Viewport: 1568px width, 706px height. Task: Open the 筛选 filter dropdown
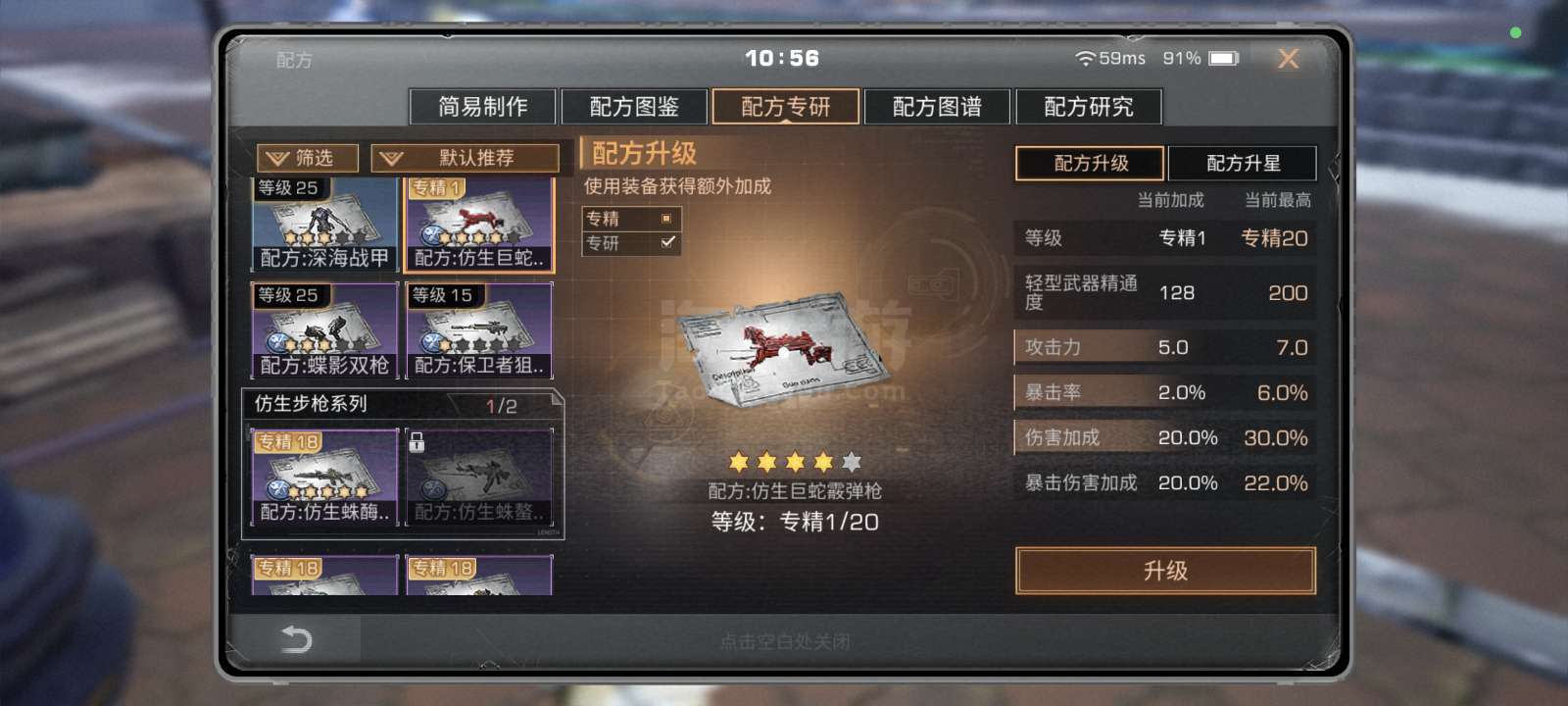click(308, 158)
